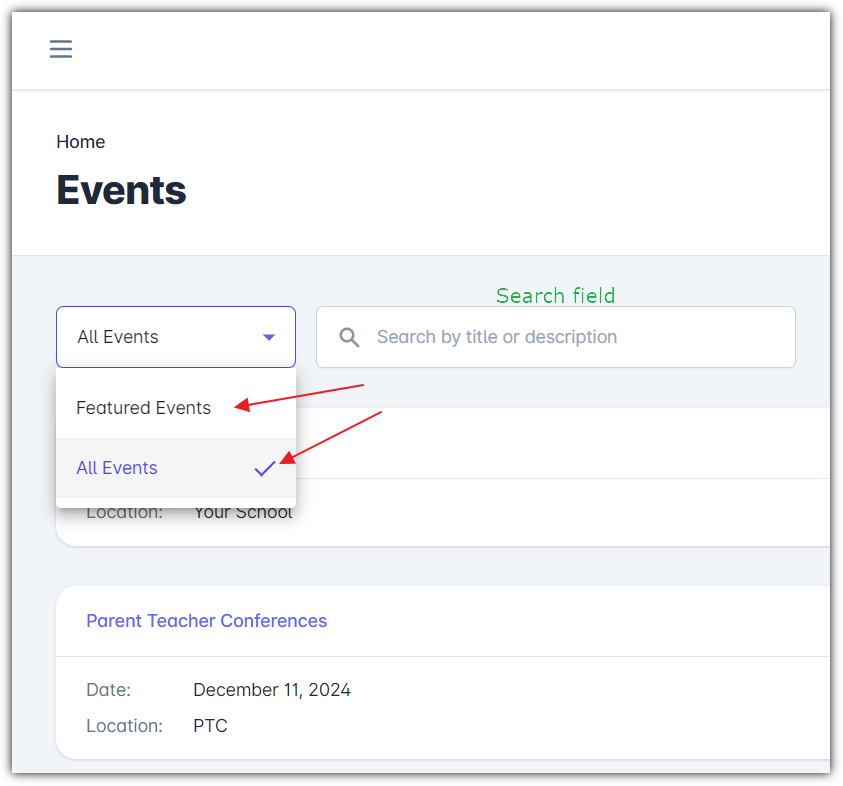Select Featured Events from the dropdown list
This screenshot has width=843, height=786.
pos(144,408)
